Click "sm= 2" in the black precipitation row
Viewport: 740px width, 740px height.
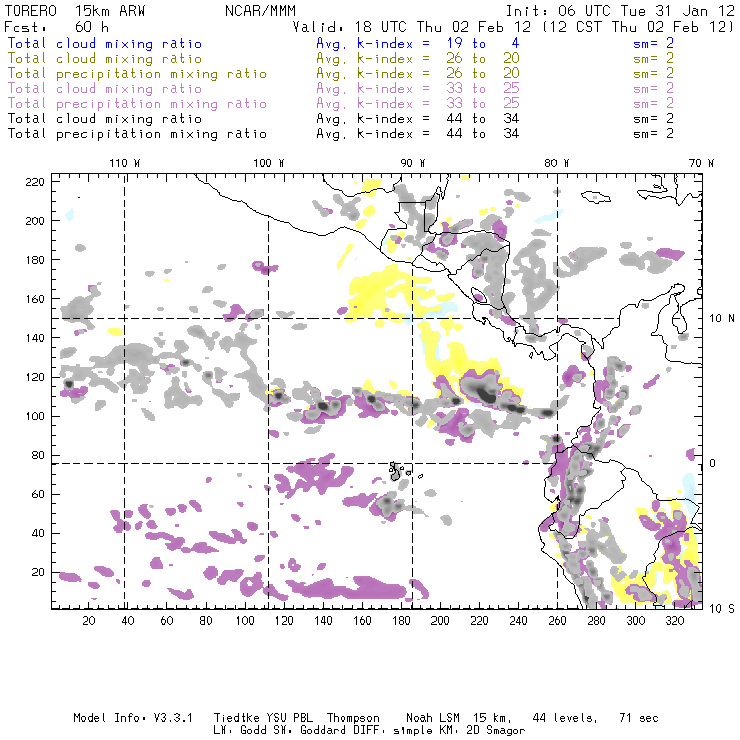(654, 134)
